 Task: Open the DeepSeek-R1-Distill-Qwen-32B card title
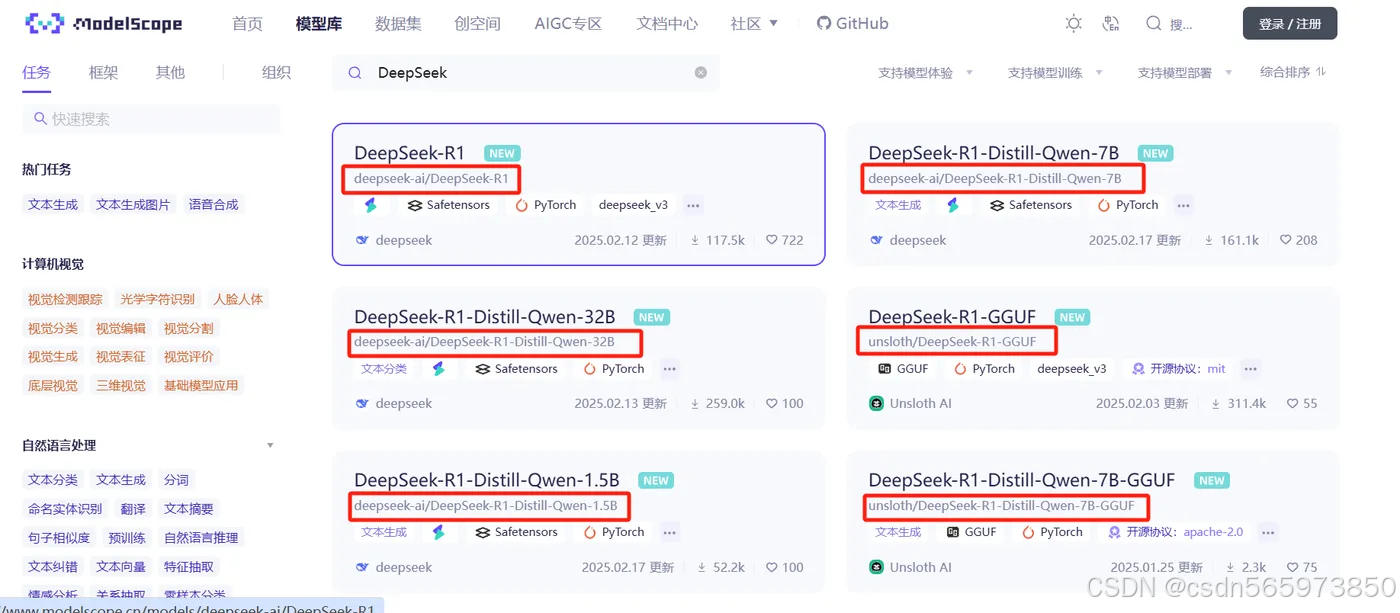pos(485,317)
